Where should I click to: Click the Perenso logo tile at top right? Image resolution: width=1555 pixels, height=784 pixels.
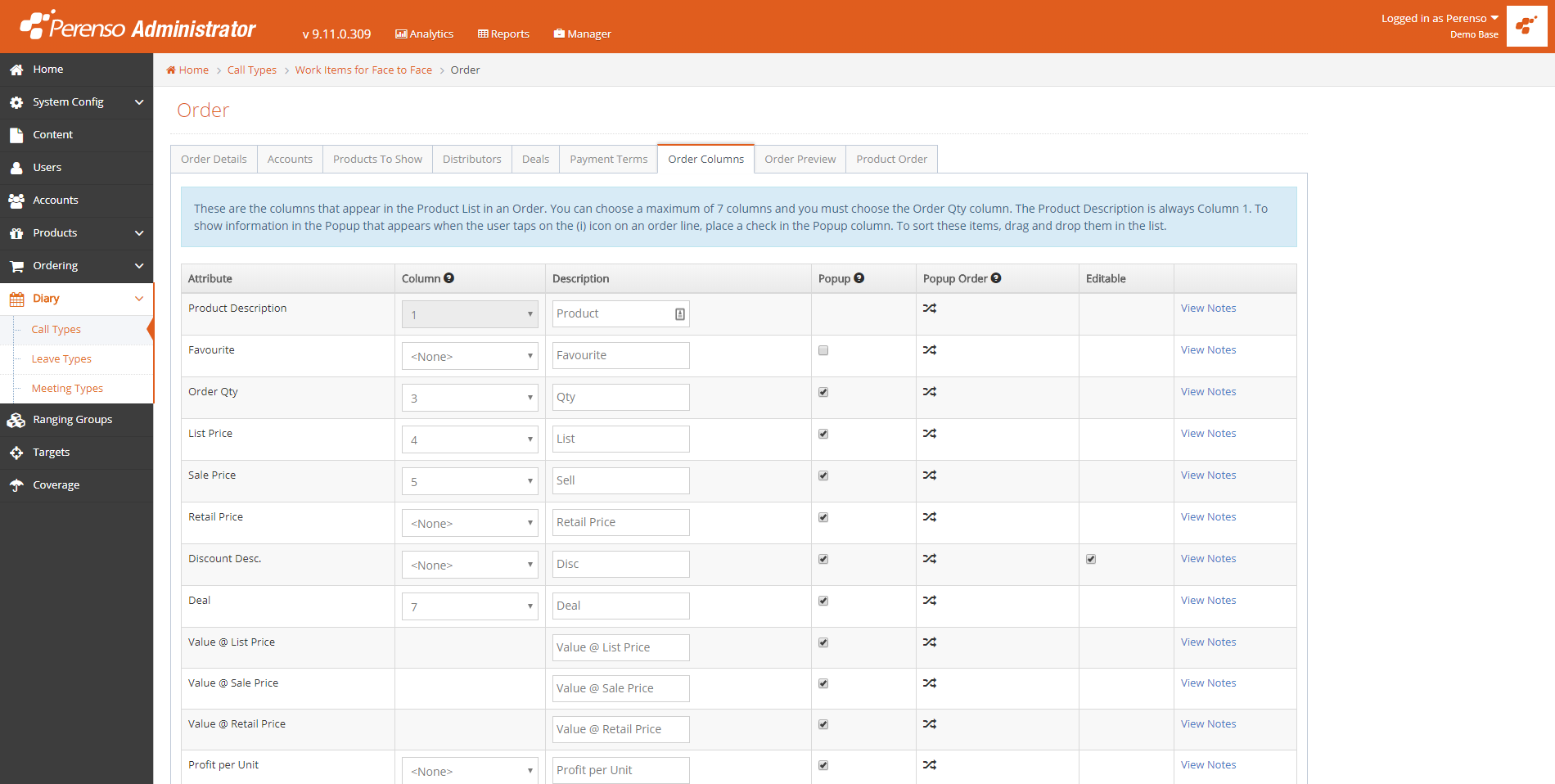tap(1526, 26)
